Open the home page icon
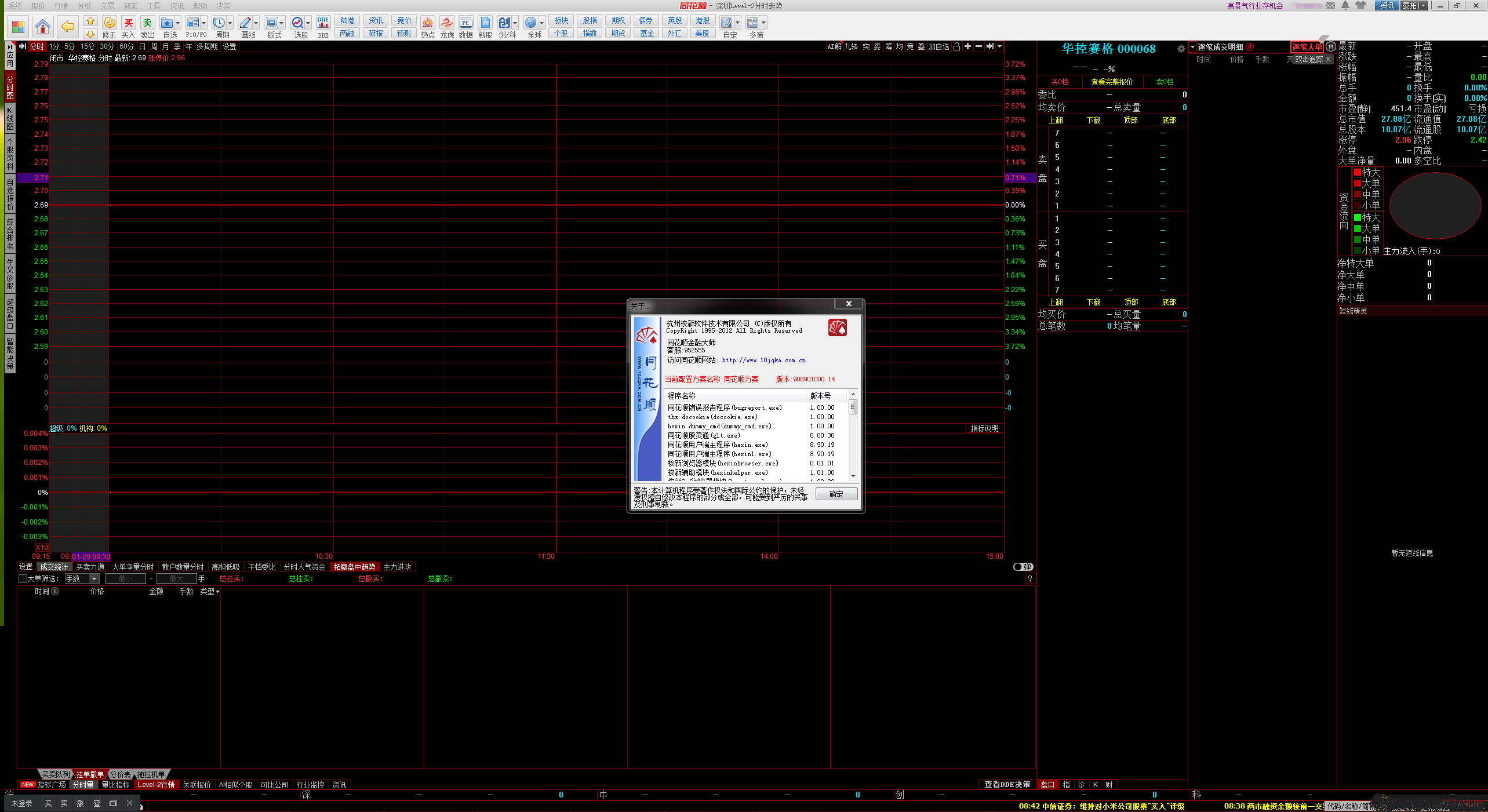The image size is (1488, 812). 42,26
